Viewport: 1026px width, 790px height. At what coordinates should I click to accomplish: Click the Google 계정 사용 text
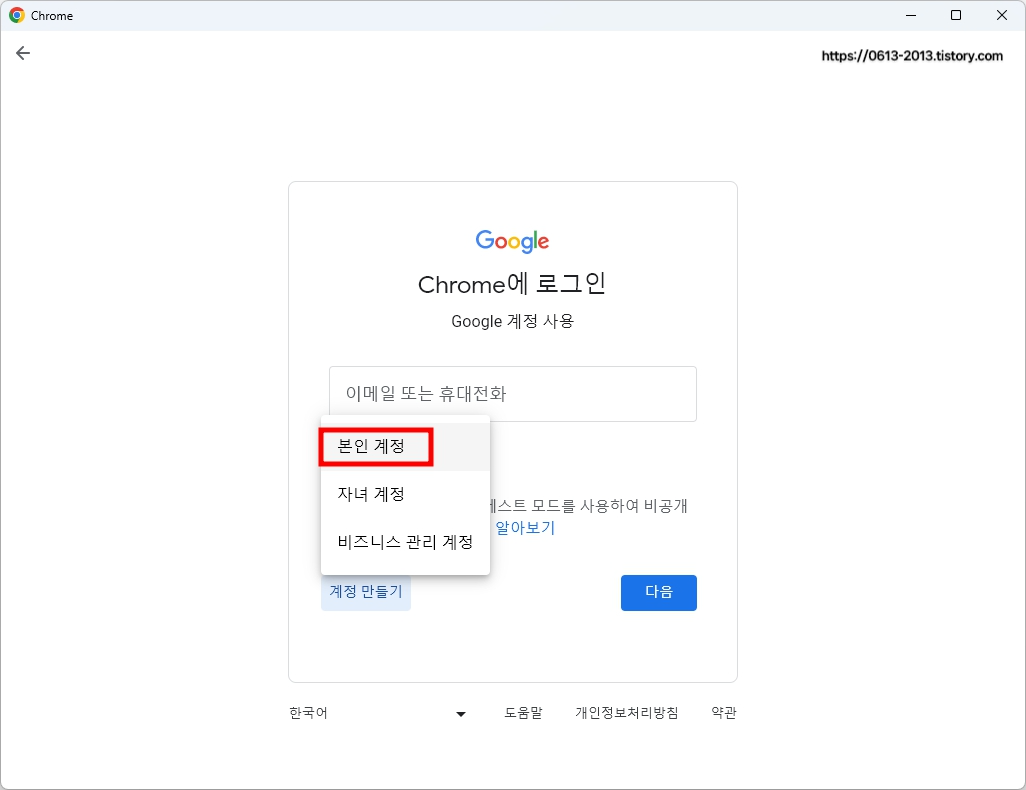coord(512,321)
